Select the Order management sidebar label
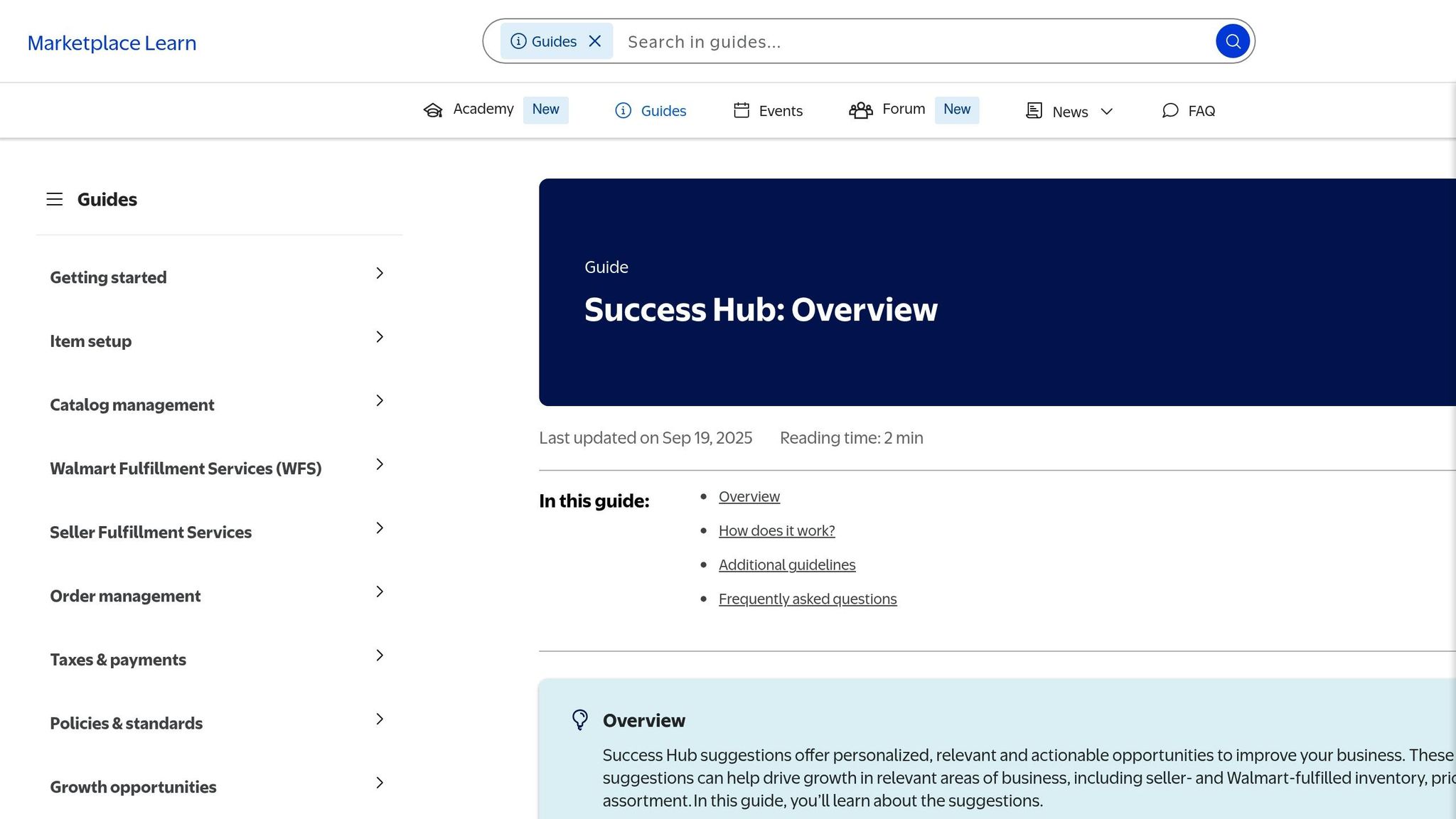Screen dimensions: 1456x819 click(125, 596)
